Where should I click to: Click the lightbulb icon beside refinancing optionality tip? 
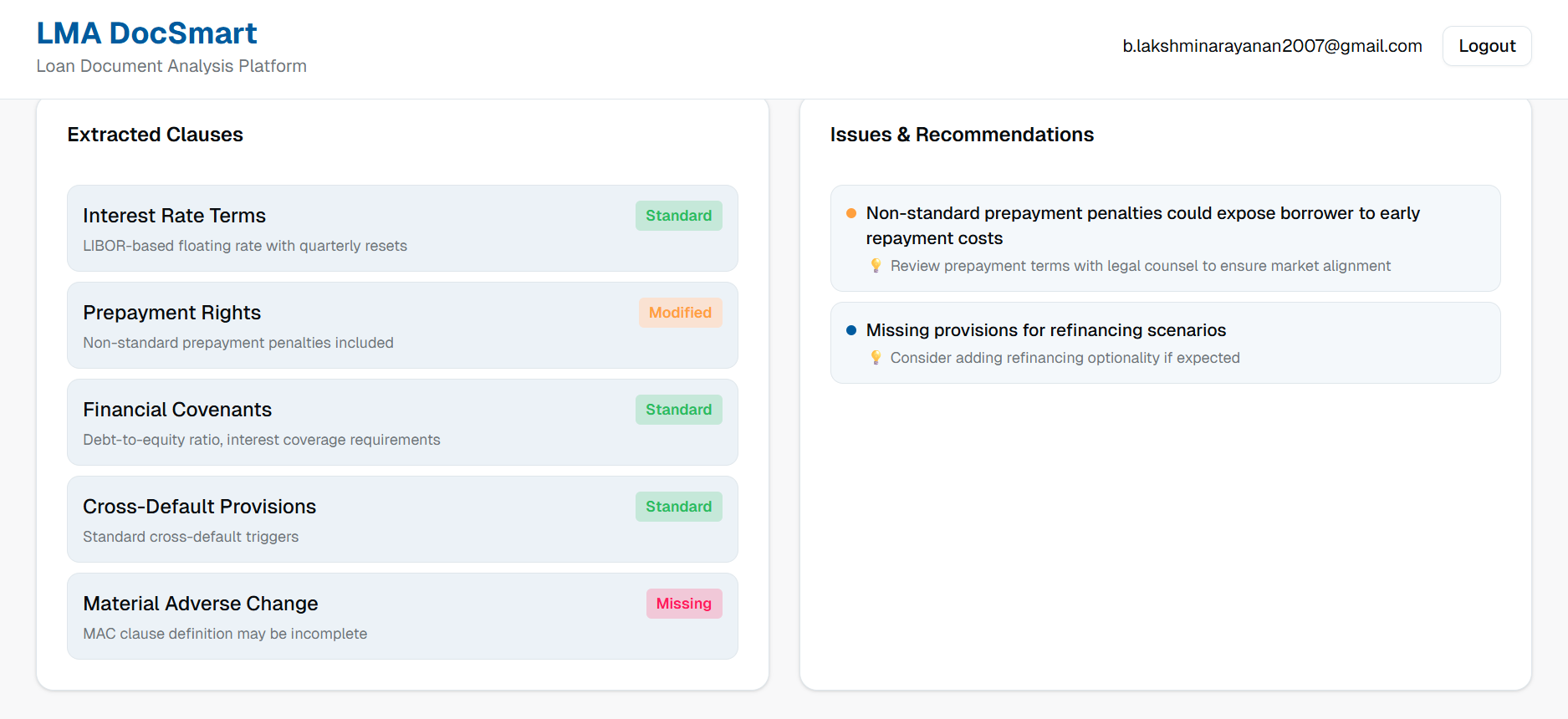(x=876, y=358)
